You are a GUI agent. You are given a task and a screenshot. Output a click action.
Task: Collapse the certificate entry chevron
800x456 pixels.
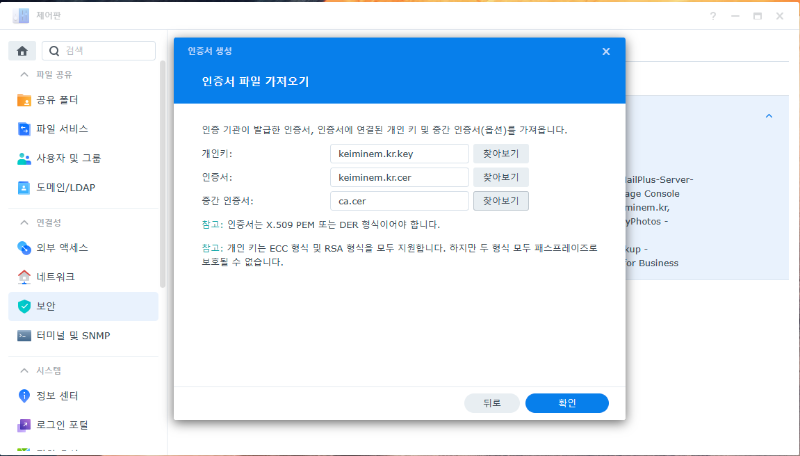pos(768,116)
